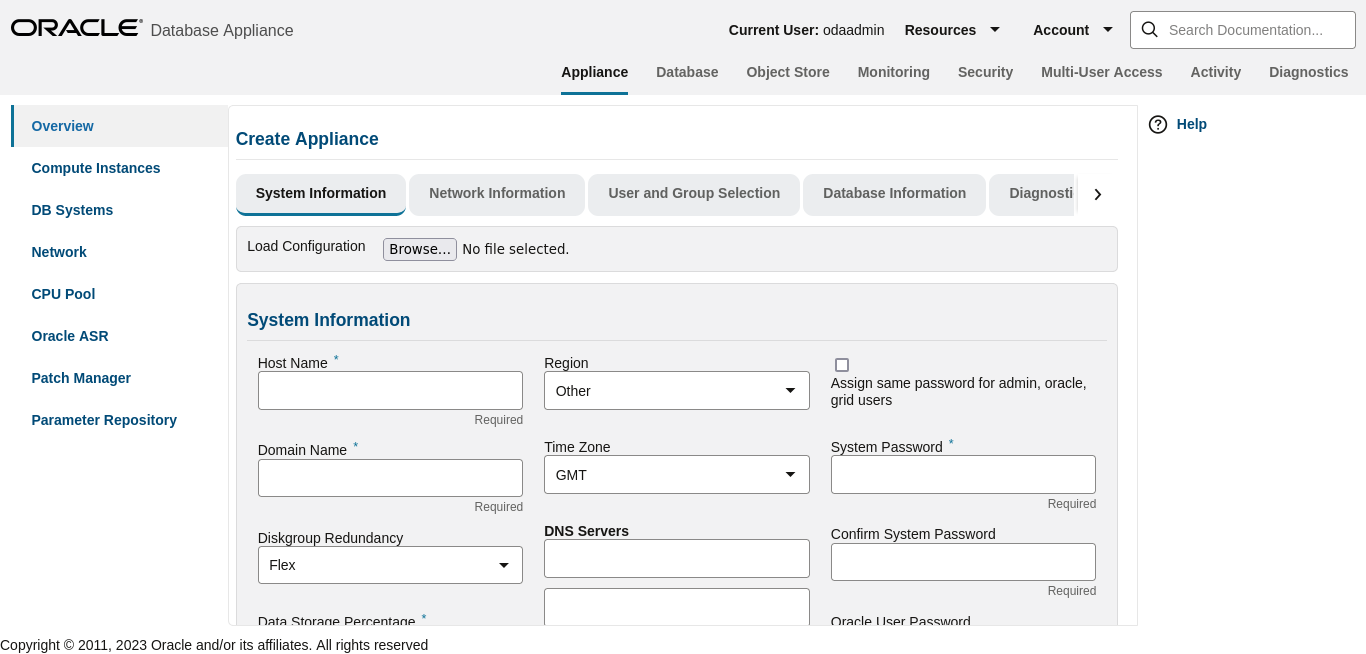Enable same password for admin, oracle, grid

click(x=842, y=365)
